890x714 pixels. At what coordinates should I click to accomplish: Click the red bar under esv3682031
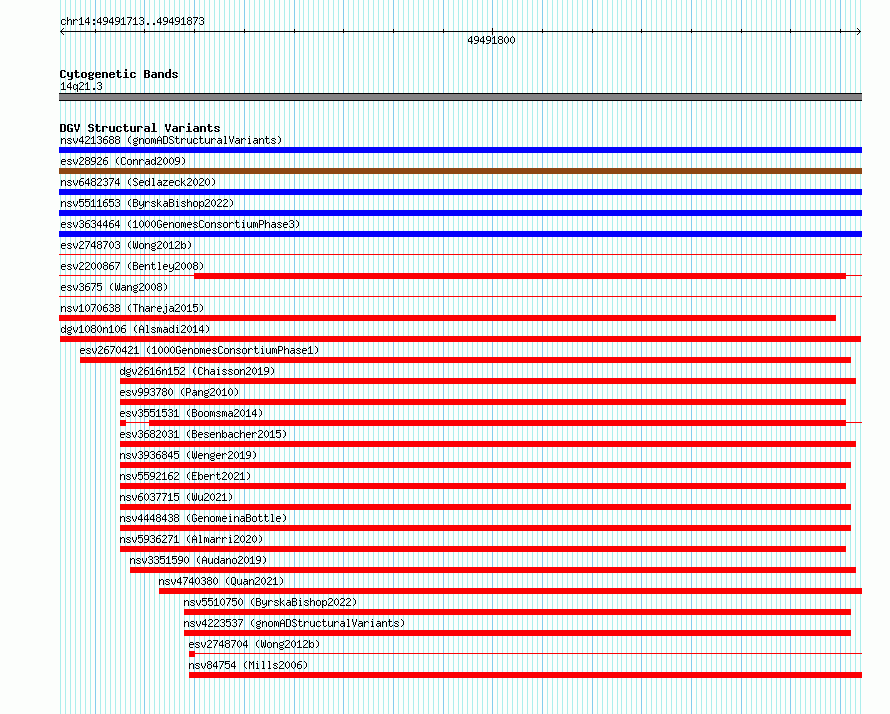pos(488,444)
